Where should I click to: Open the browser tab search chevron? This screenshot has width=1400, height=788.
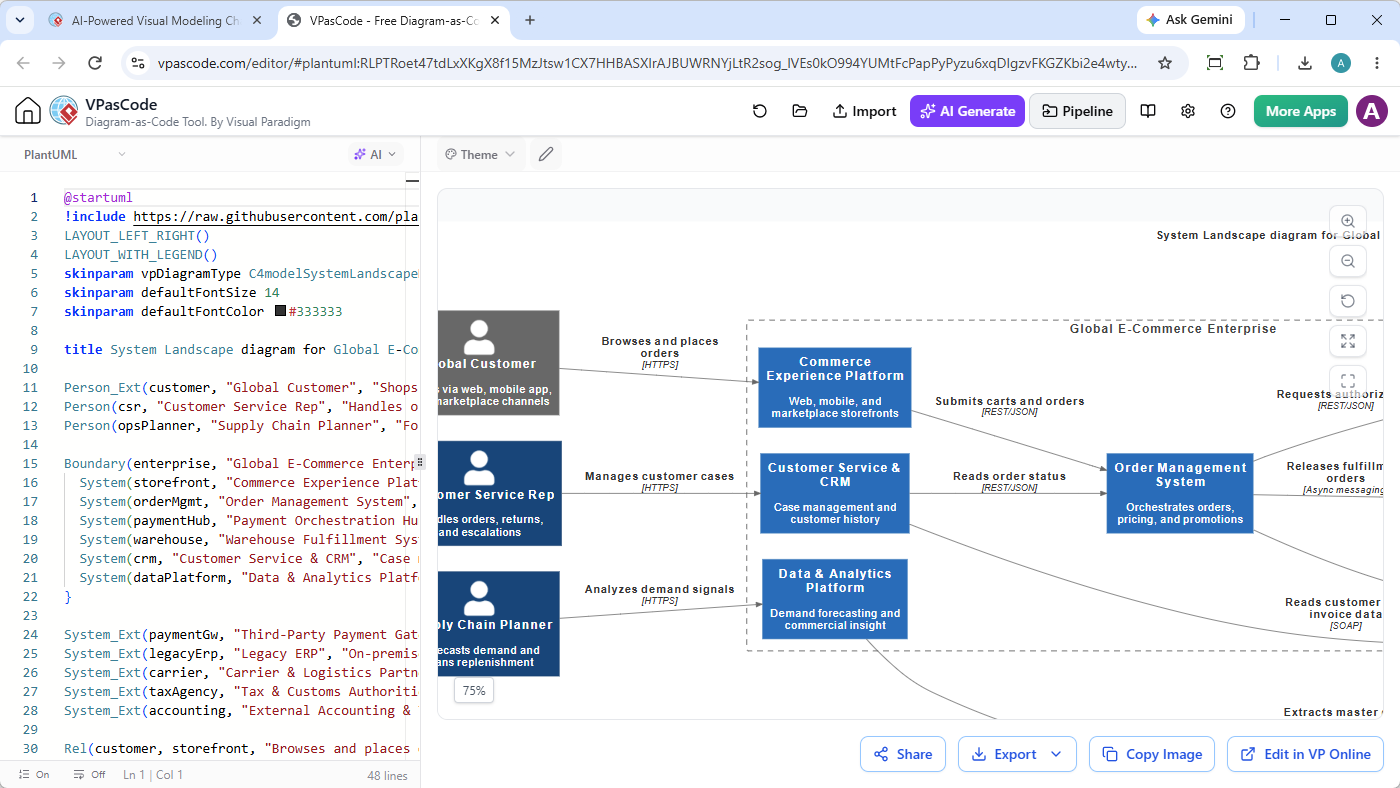19,20
